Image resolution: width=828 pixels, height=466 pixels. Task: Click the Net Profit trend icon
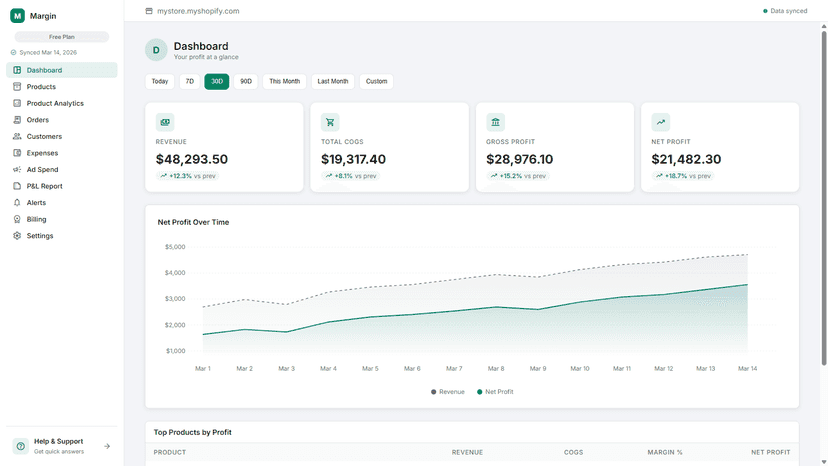[661, 122]
